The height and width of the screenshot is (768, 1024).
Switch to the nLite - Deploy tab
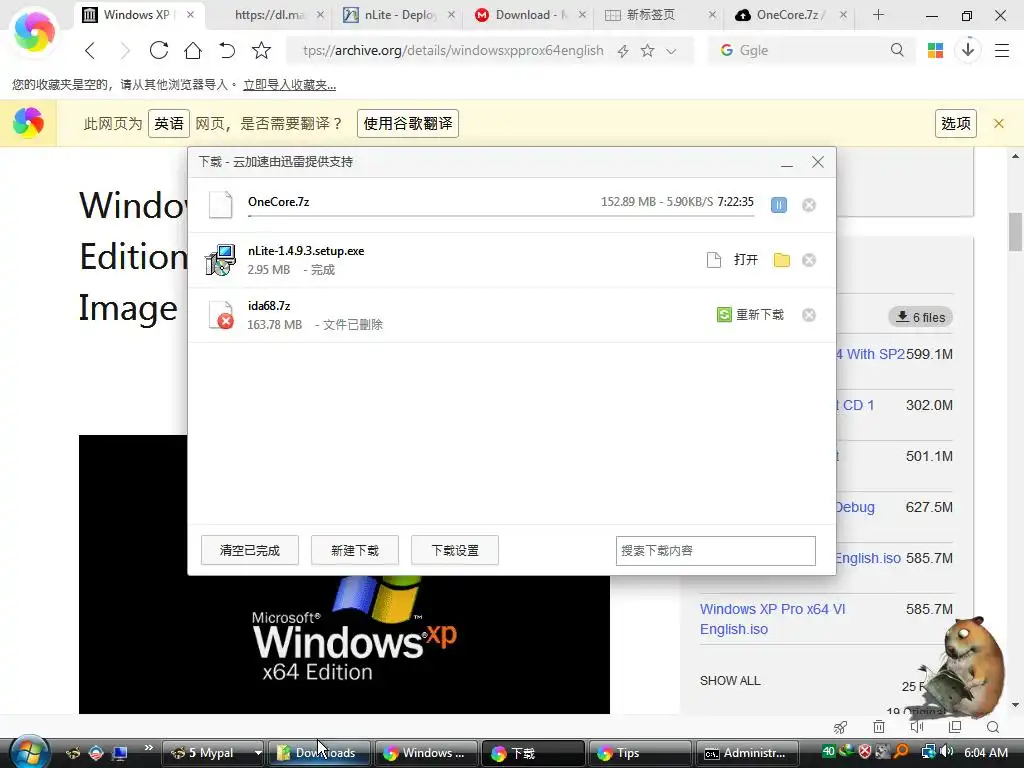coord(398,15)
